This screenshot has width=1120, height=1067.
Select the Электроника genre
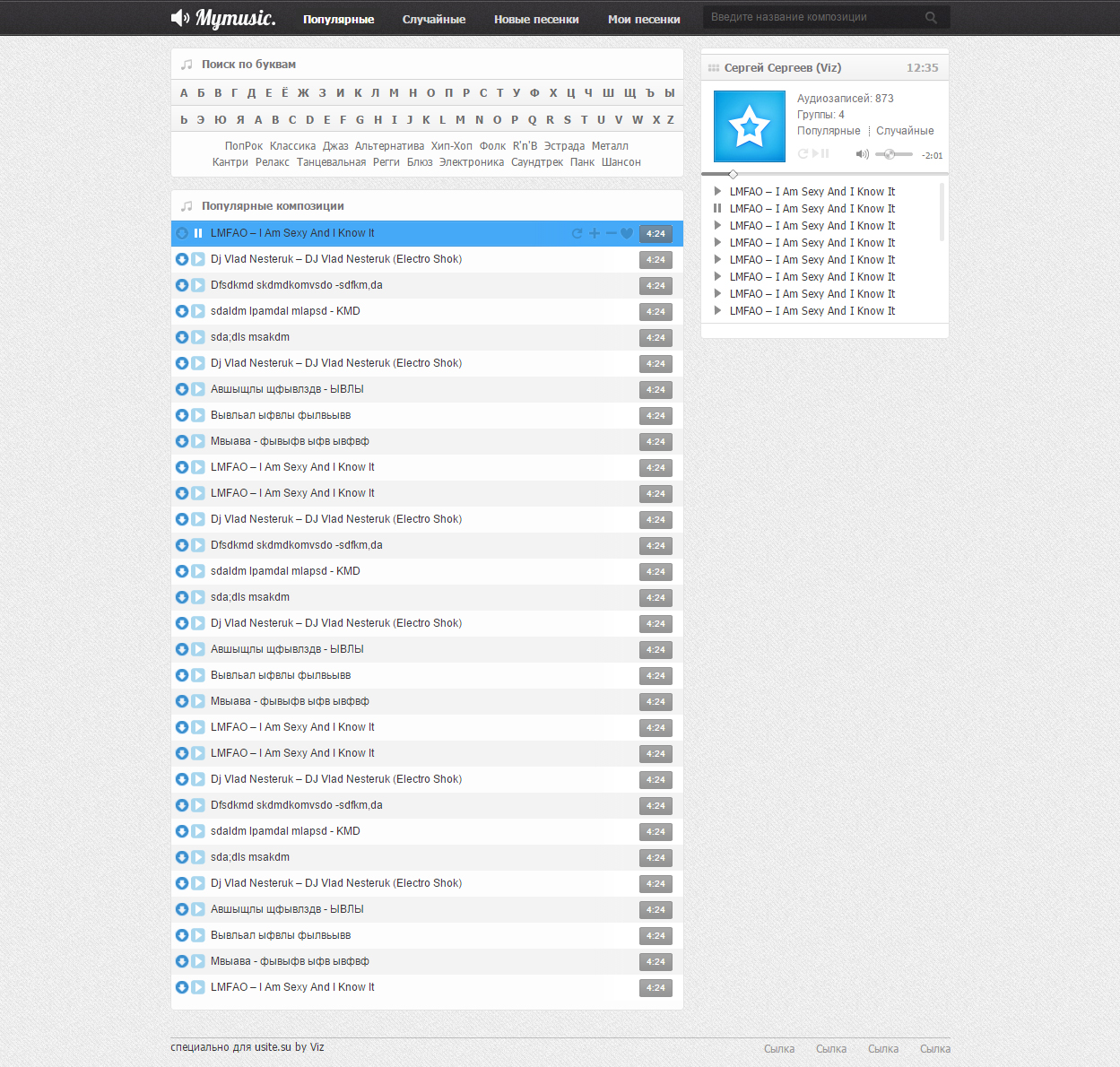tap(471, 162)
